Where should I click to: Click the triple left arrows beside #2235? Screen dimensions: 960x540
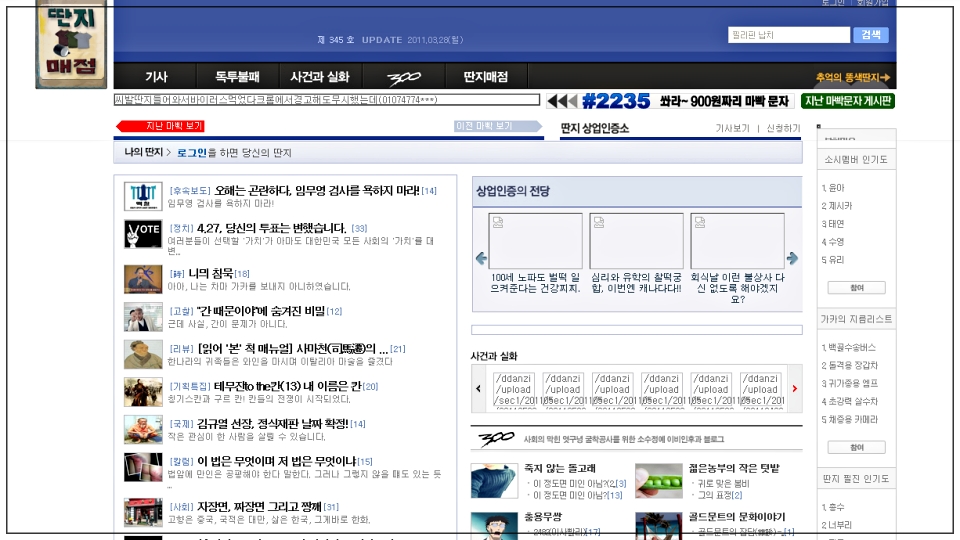coord(562,101)
